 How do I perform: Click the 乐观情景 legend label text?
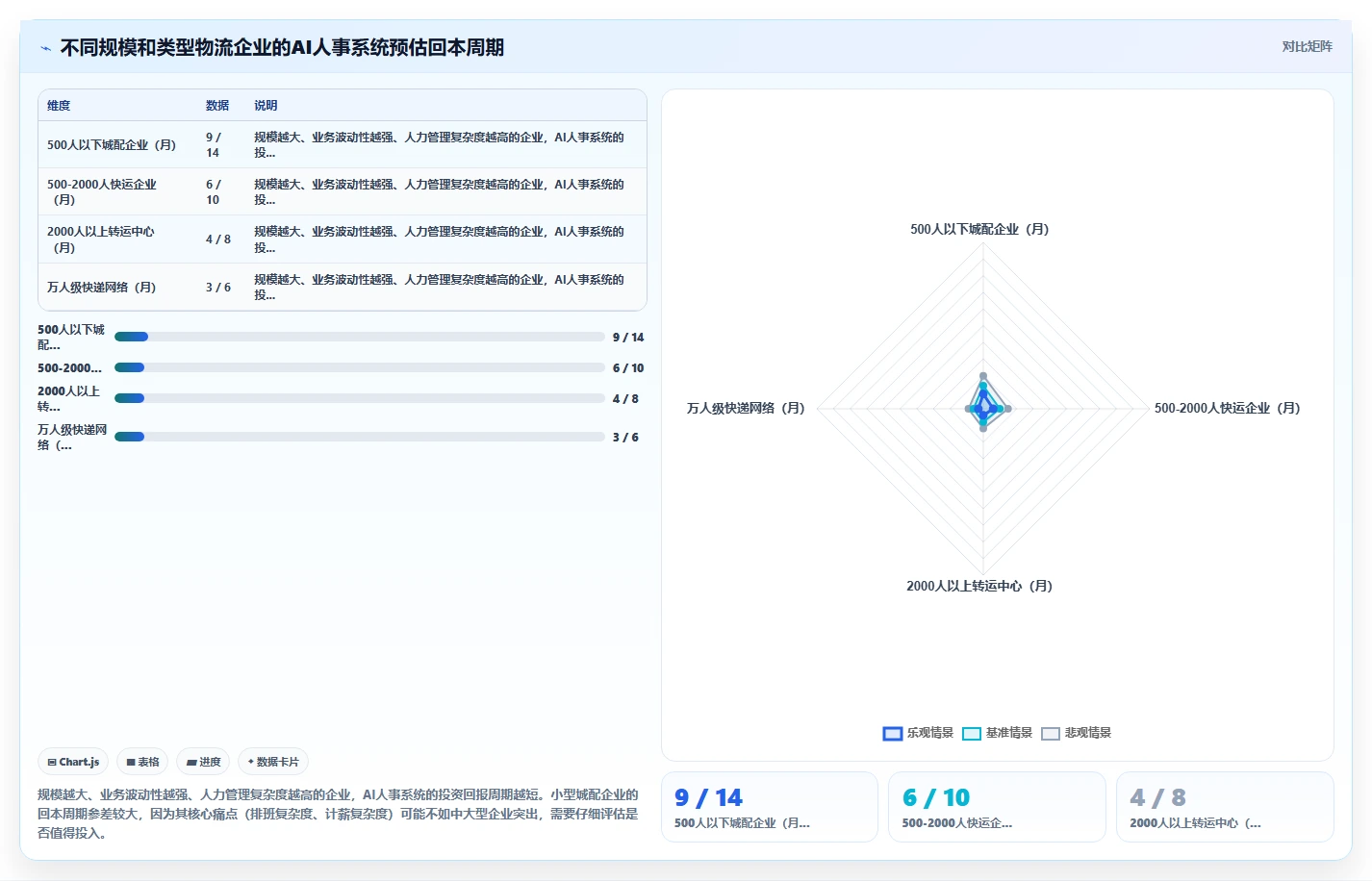click(x=930, y=733)
